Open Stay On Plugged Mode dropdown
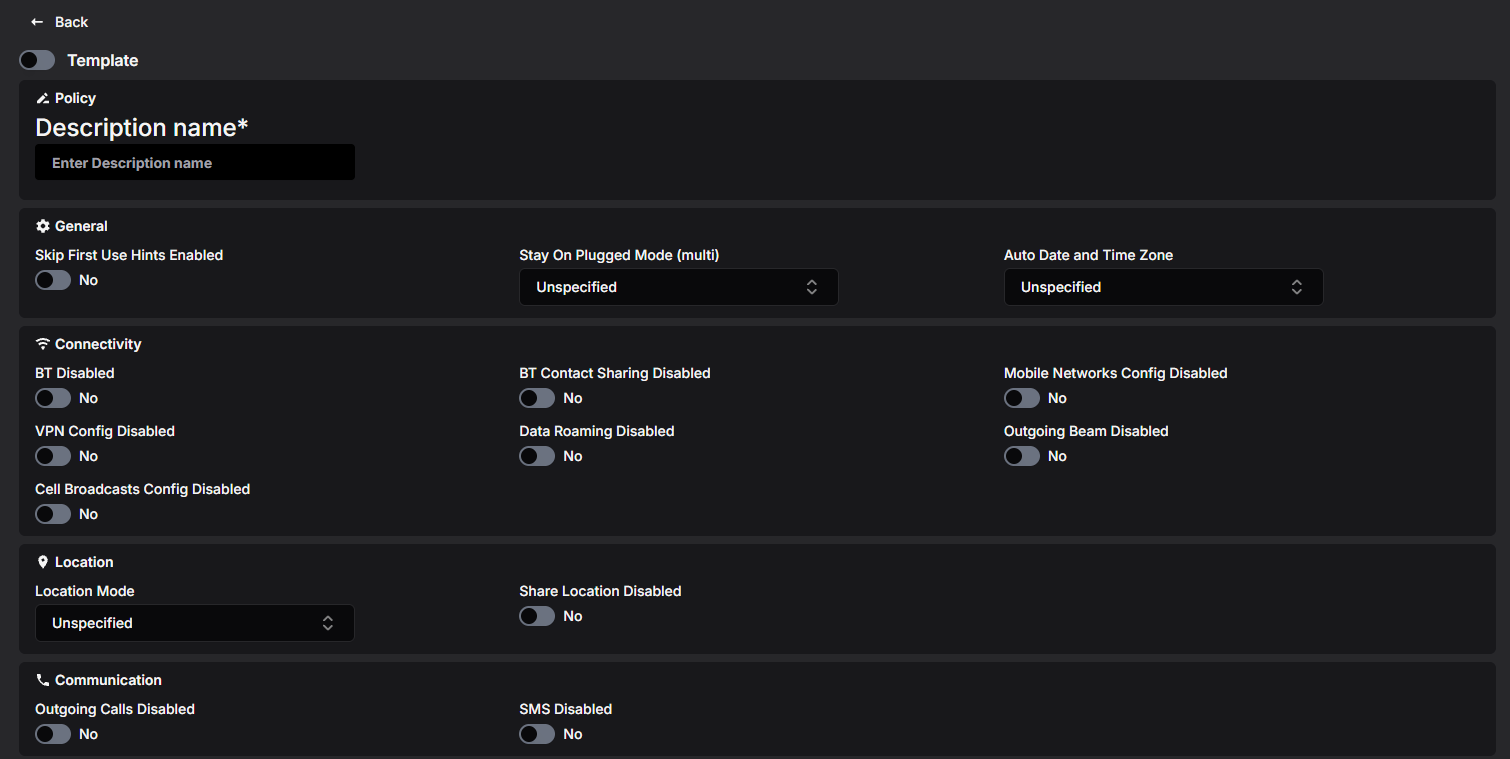 pos(679,287)
